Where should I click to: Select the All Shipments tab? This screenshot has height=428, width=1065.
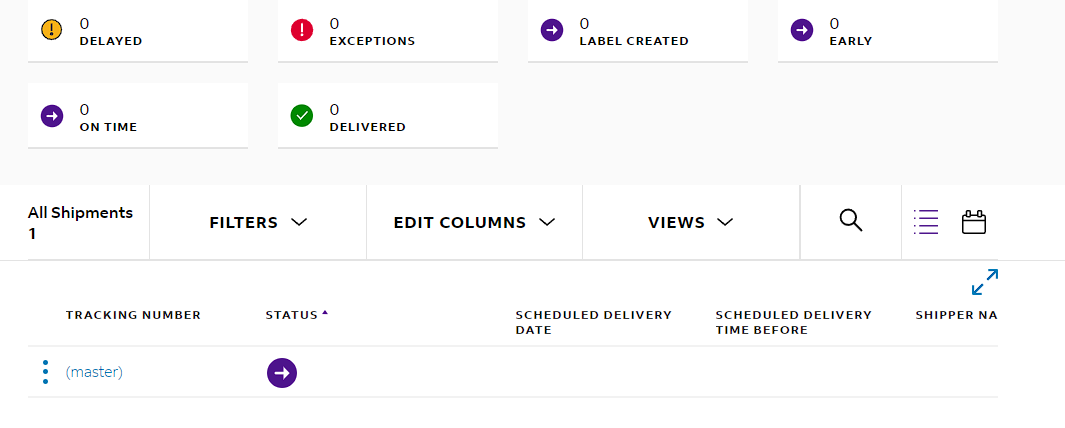click(80, 222)
